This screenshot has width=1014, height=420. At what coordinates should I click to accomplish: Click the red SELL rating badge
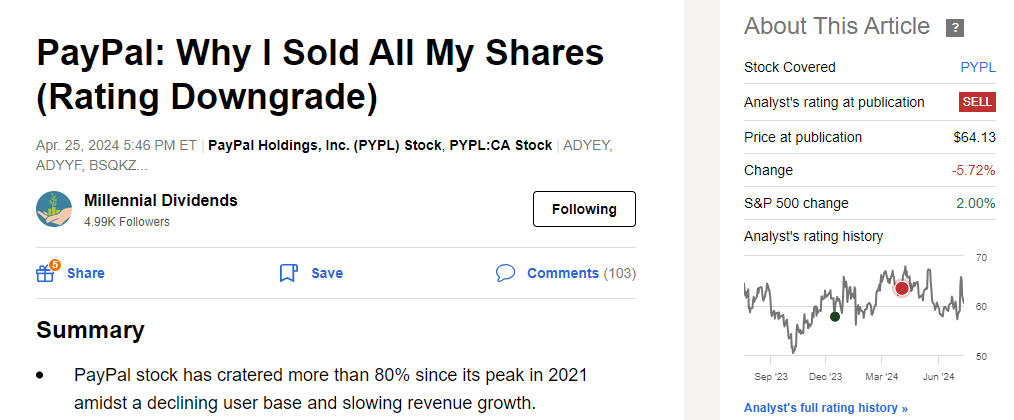[977, 102]
